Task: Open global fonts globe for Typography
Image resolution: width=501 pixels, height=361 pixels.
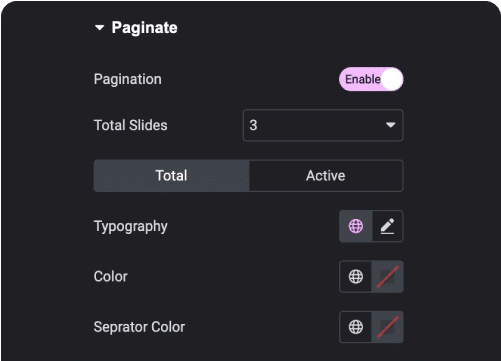Action: click(356, 226)
